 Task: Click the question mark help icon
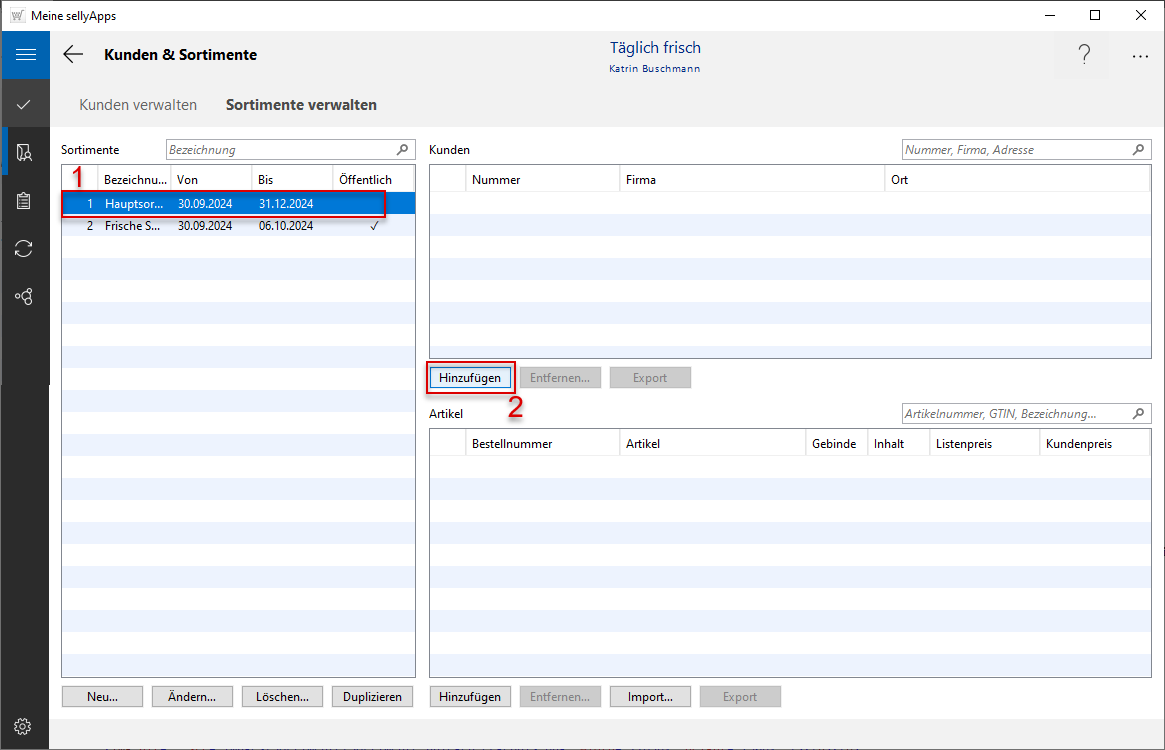coord(1084,56)
